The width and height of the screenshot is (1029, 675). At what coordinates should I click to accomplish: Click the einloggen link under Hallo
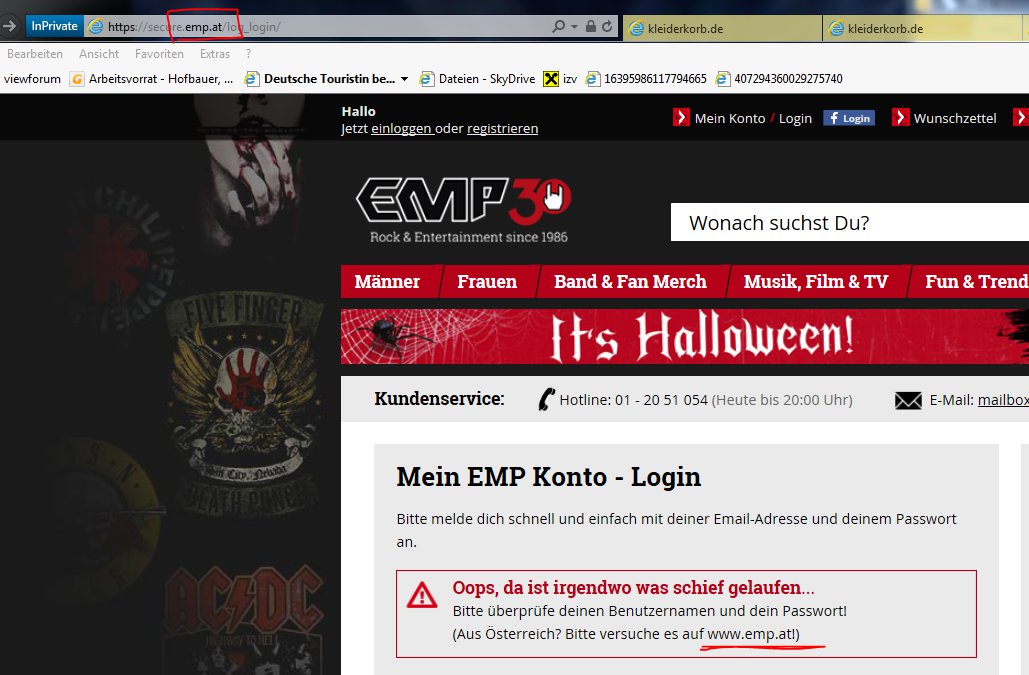pyautogui.click(x=401, y=129)
